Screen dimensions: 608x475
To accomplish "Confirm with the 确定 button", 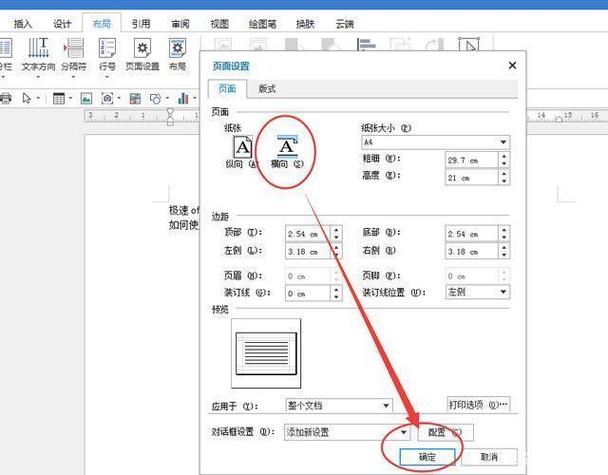I will tap(427, 457).
